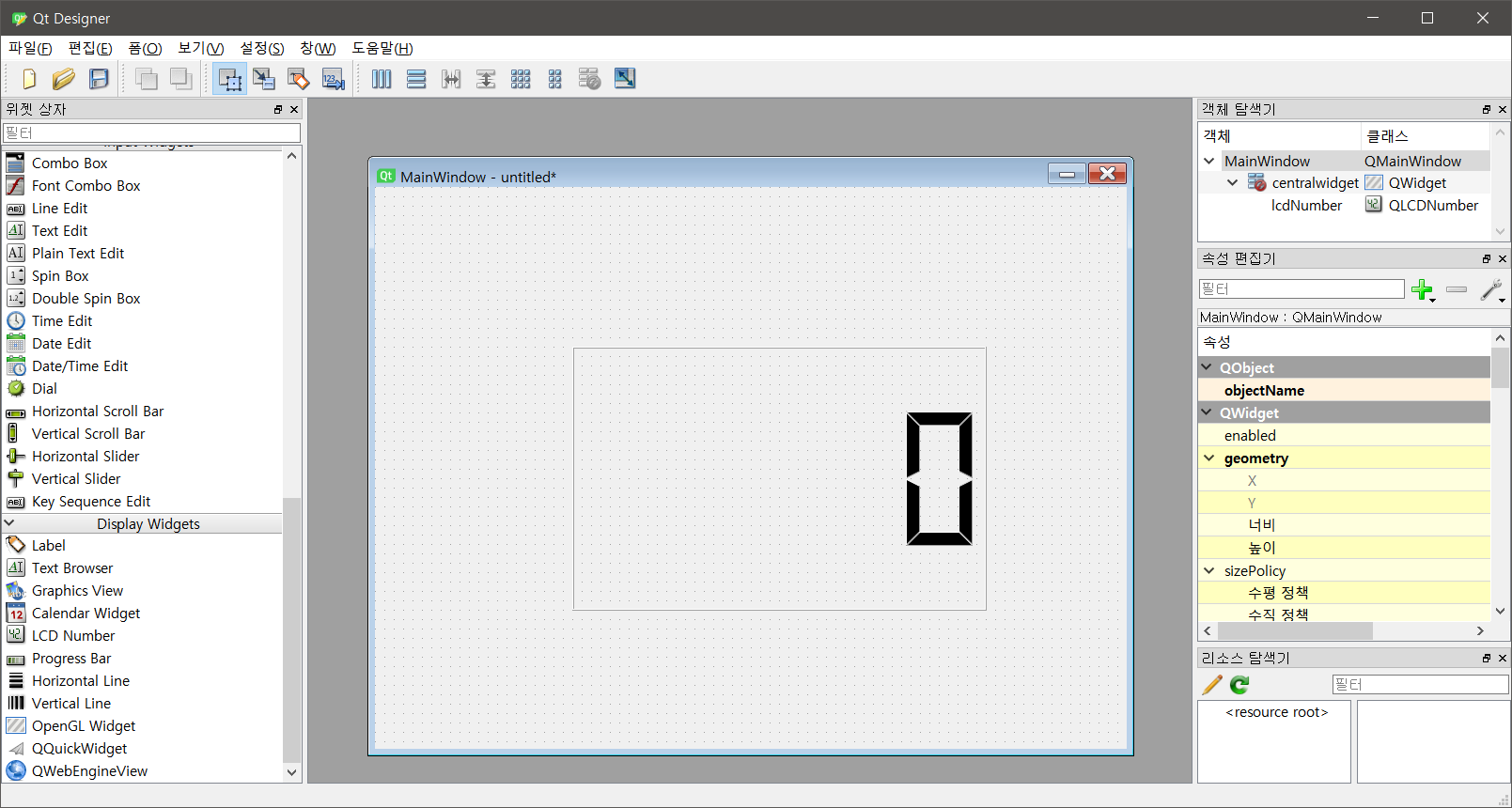Open the 편집(E) menu
Image resolution: width=1512 pixels, height=808 pixels.
tap(90, 48)
